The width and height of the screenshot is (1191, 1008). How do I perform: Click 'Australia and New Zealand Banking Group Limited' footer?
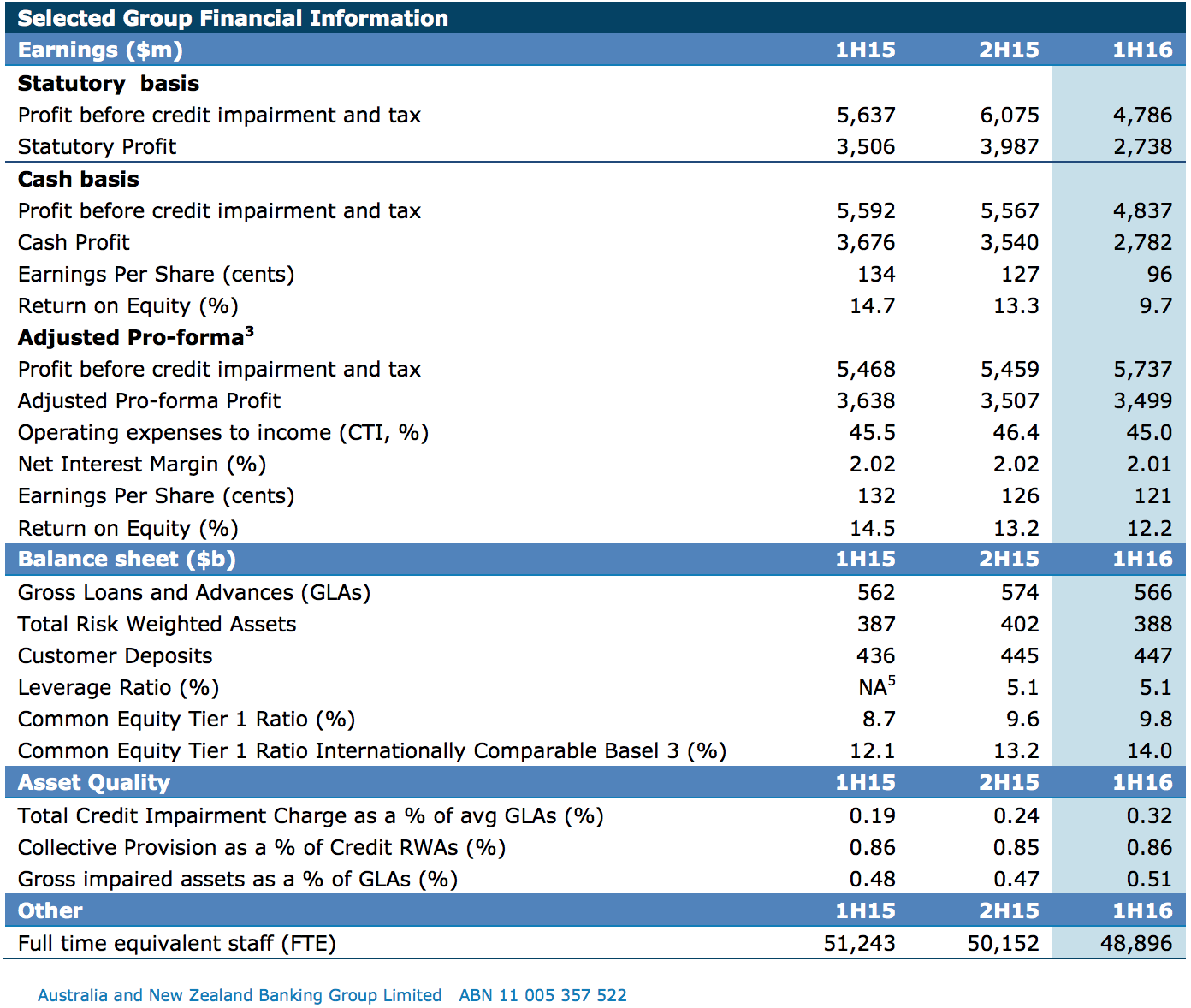coord(240,995)
